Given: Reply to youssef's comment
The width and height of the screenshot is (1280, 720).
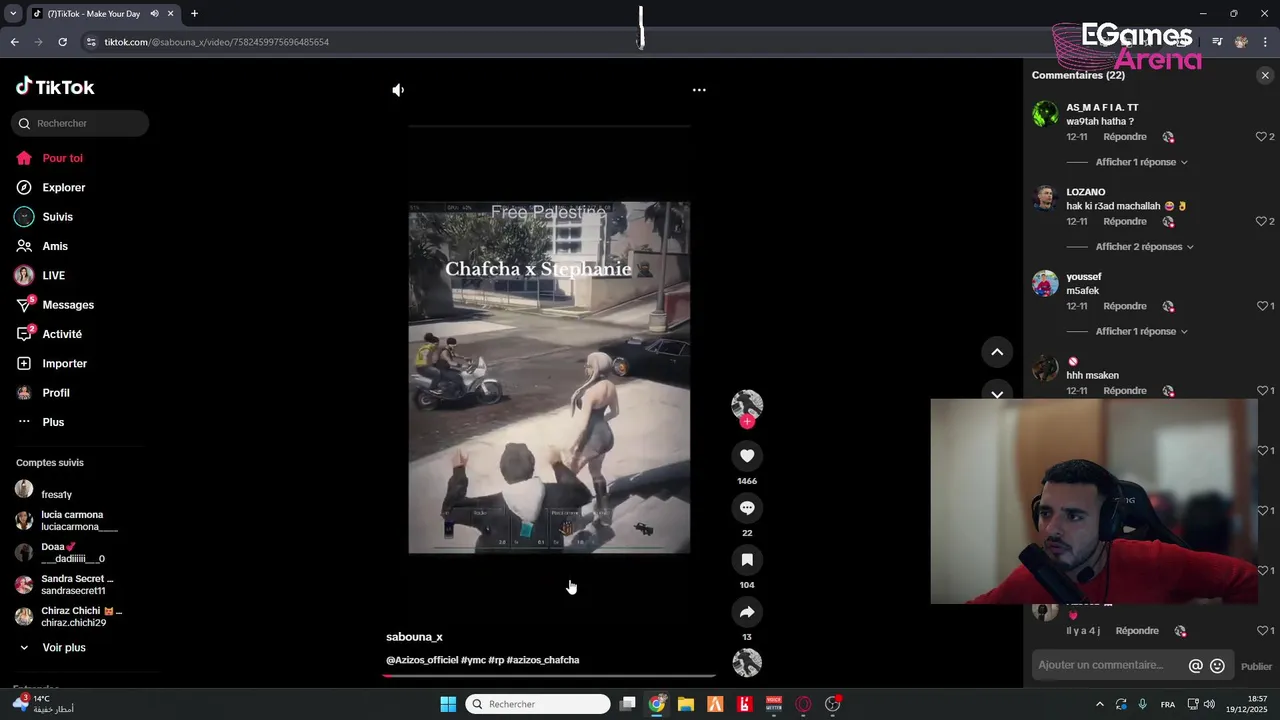Looking at the screenshot, I should click(x=1125, y=306).
